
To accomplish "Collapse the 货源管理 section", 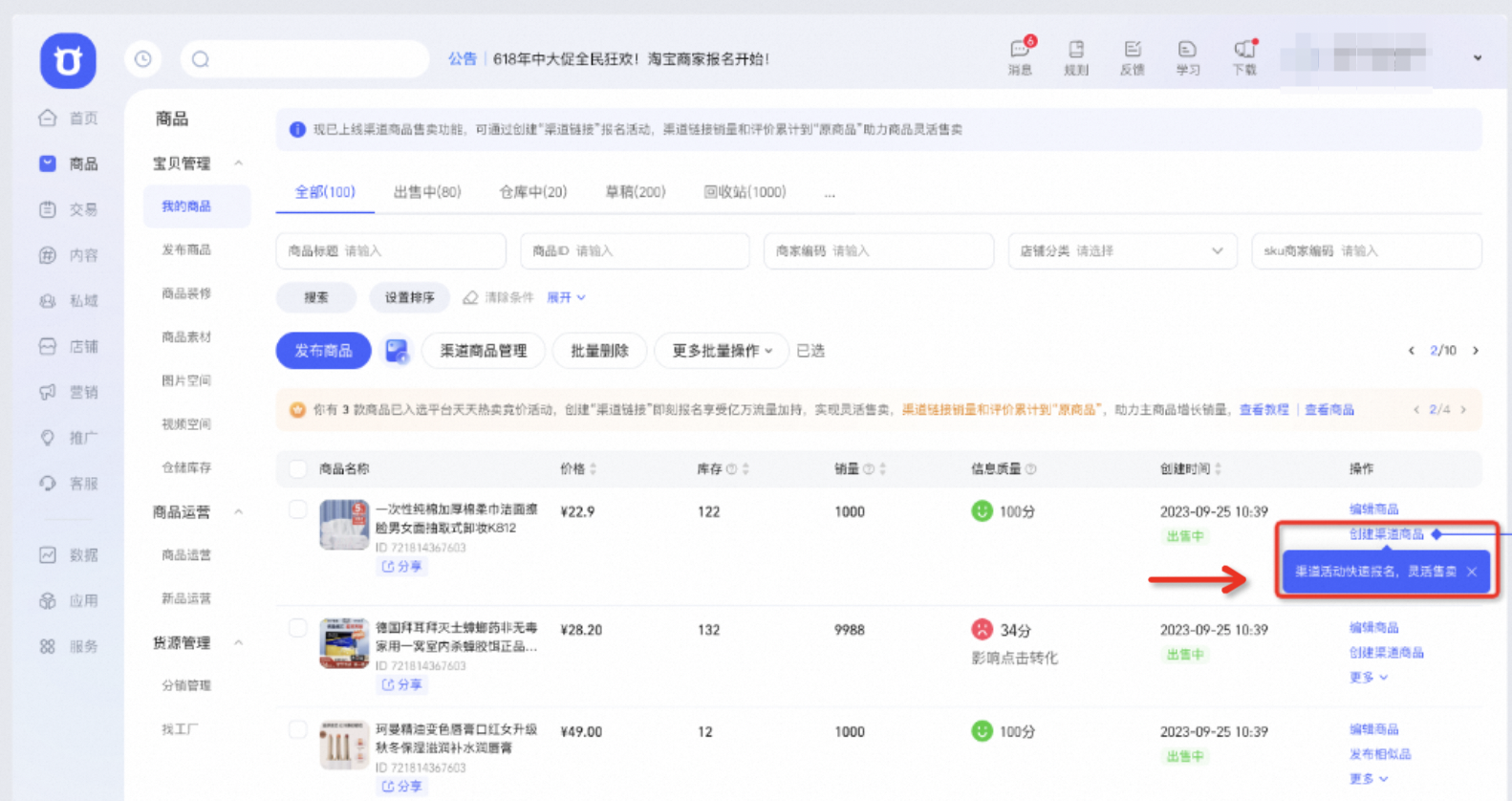I will pyautogui.click(x=239, y=642).
